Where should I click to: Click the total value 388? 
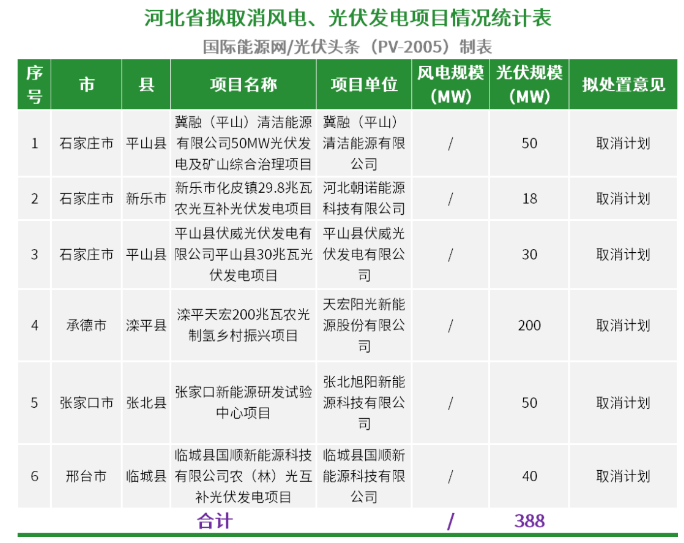click(x=529, y=521)
